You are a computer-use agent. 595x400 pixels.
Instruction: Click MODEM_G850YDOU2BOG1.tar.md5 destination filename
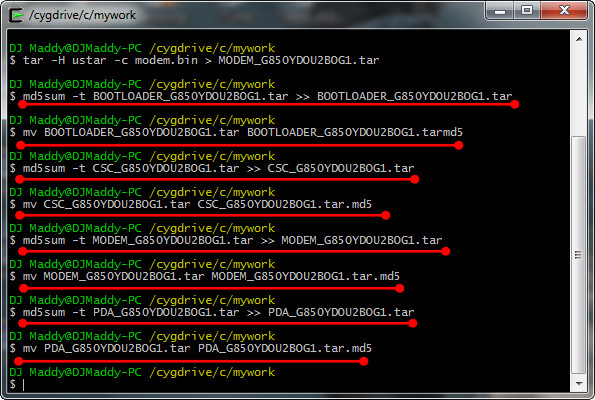click(x=305, y=276)
